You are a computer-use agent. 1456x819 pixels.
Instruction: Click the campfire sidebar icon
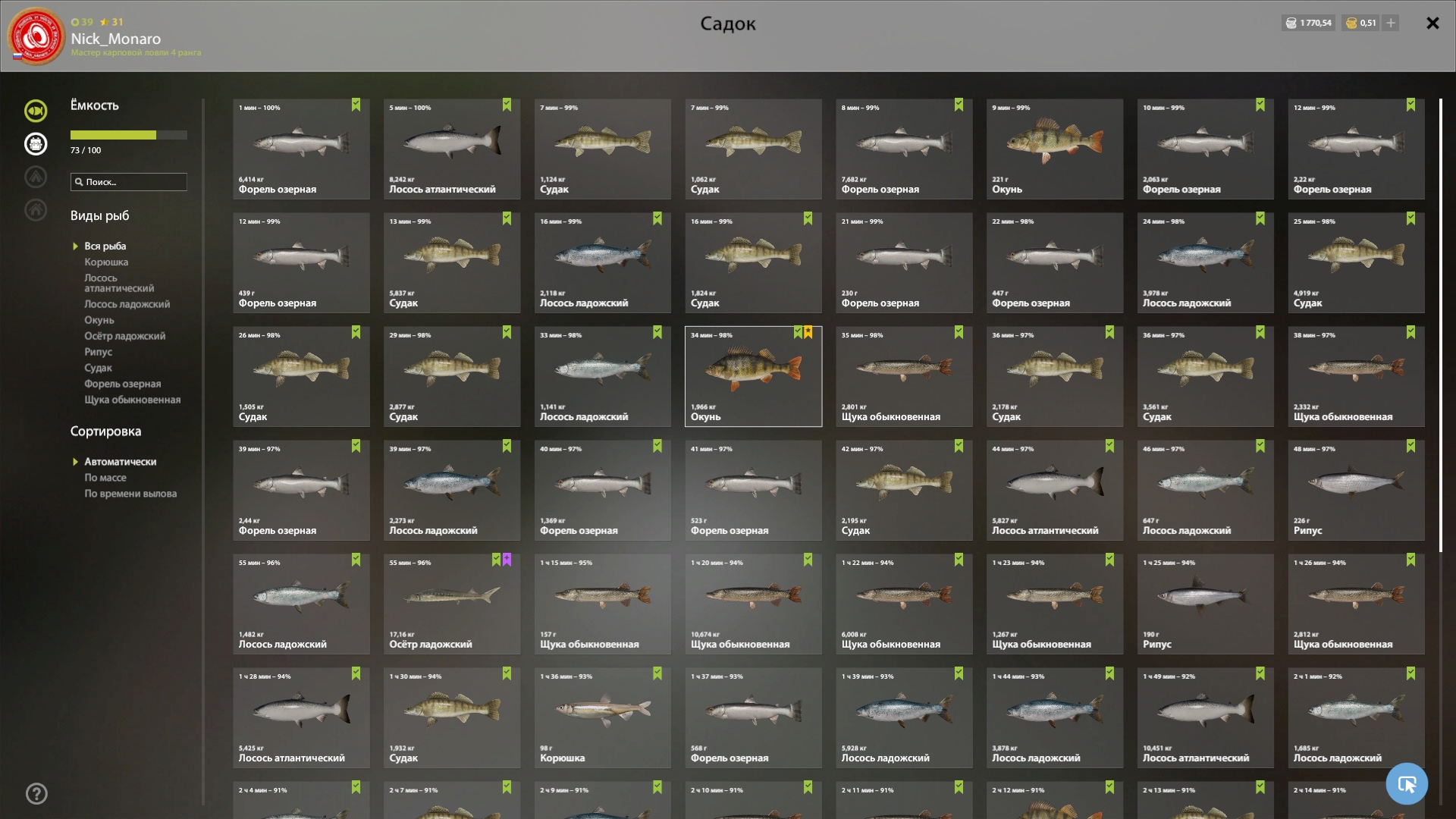[x=36, y=177]
